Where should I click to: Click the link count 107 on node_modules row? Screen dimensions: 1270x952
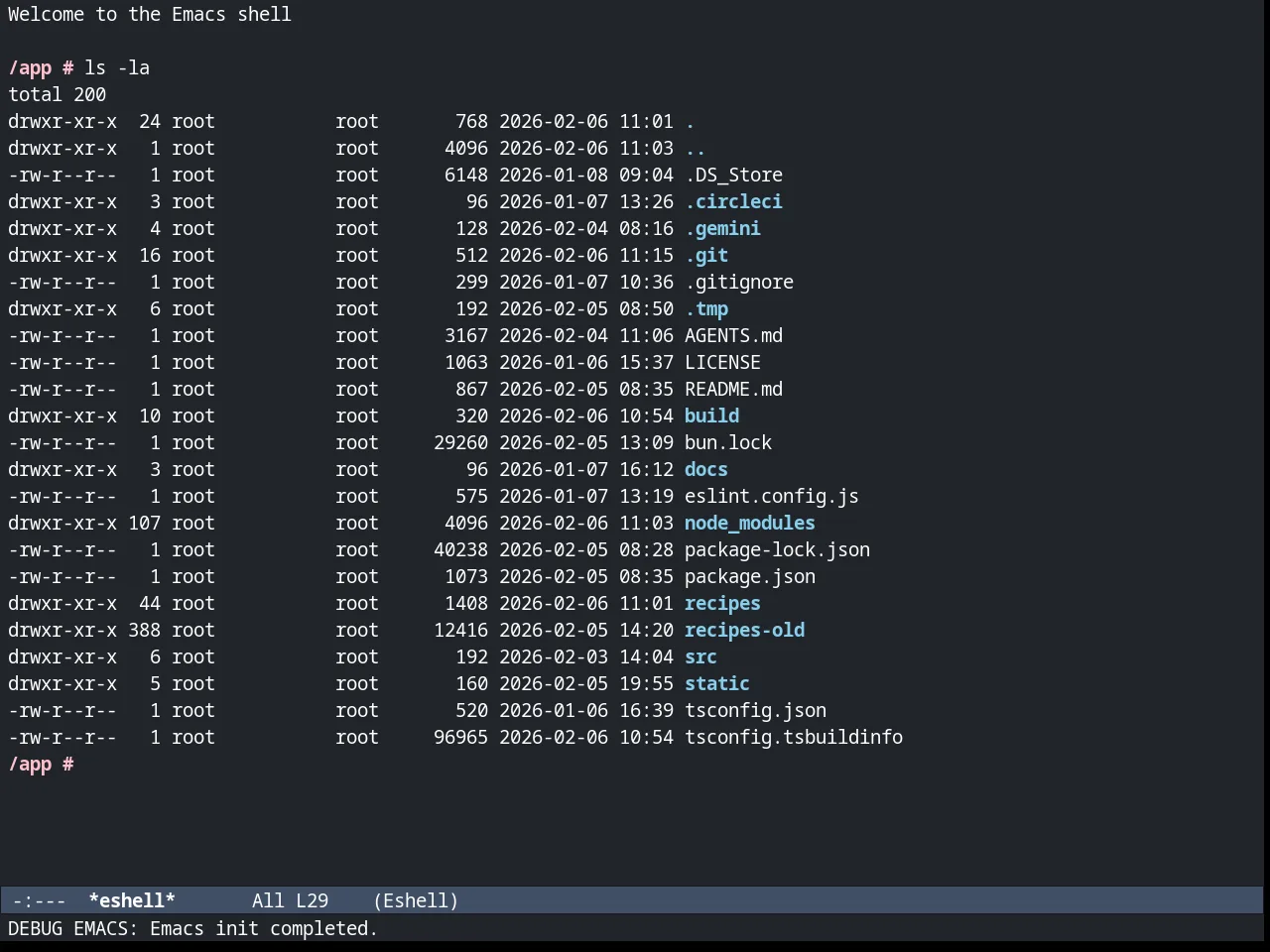pos(144,523)
